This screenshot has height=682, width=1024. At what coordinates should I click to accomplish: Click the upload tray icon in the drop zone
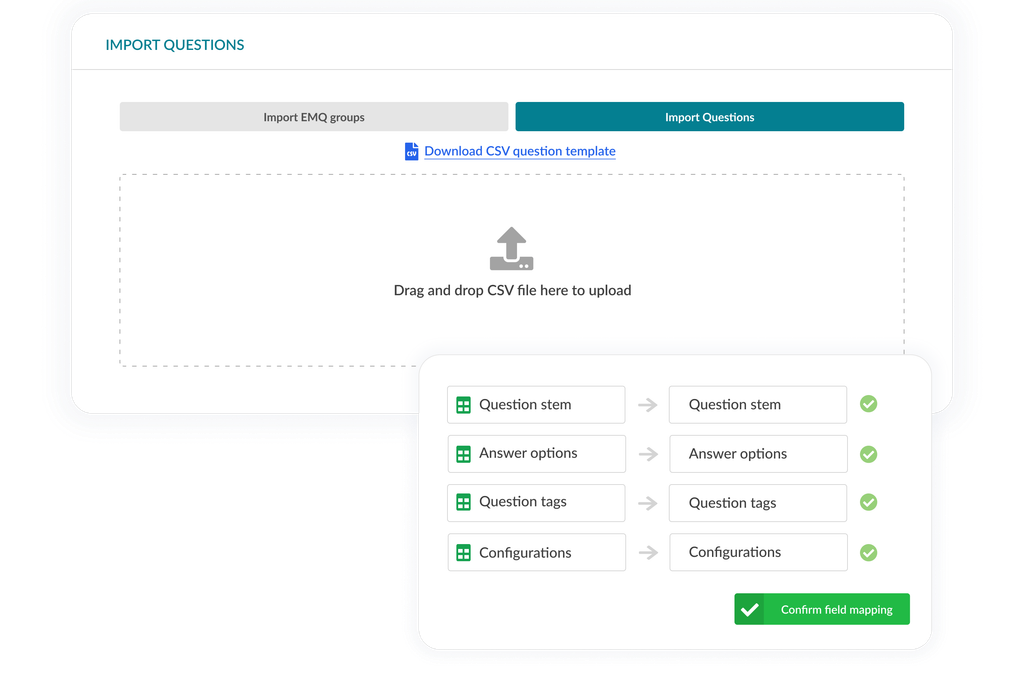pos(511,248)
